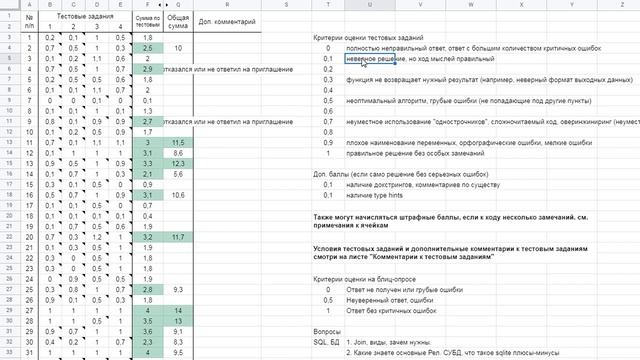
Task: Click 'наличие докстрингов, комментариев по существу' text
Action: click(x=423, y=185)
